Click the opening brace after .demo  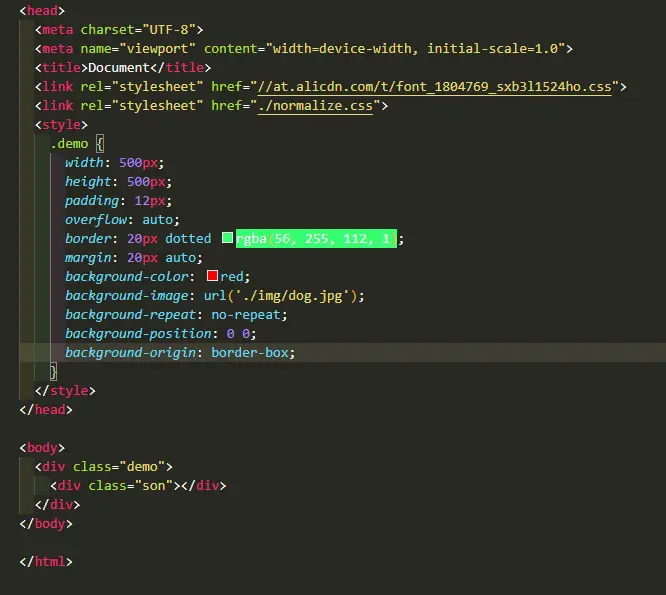click(100, 144)
